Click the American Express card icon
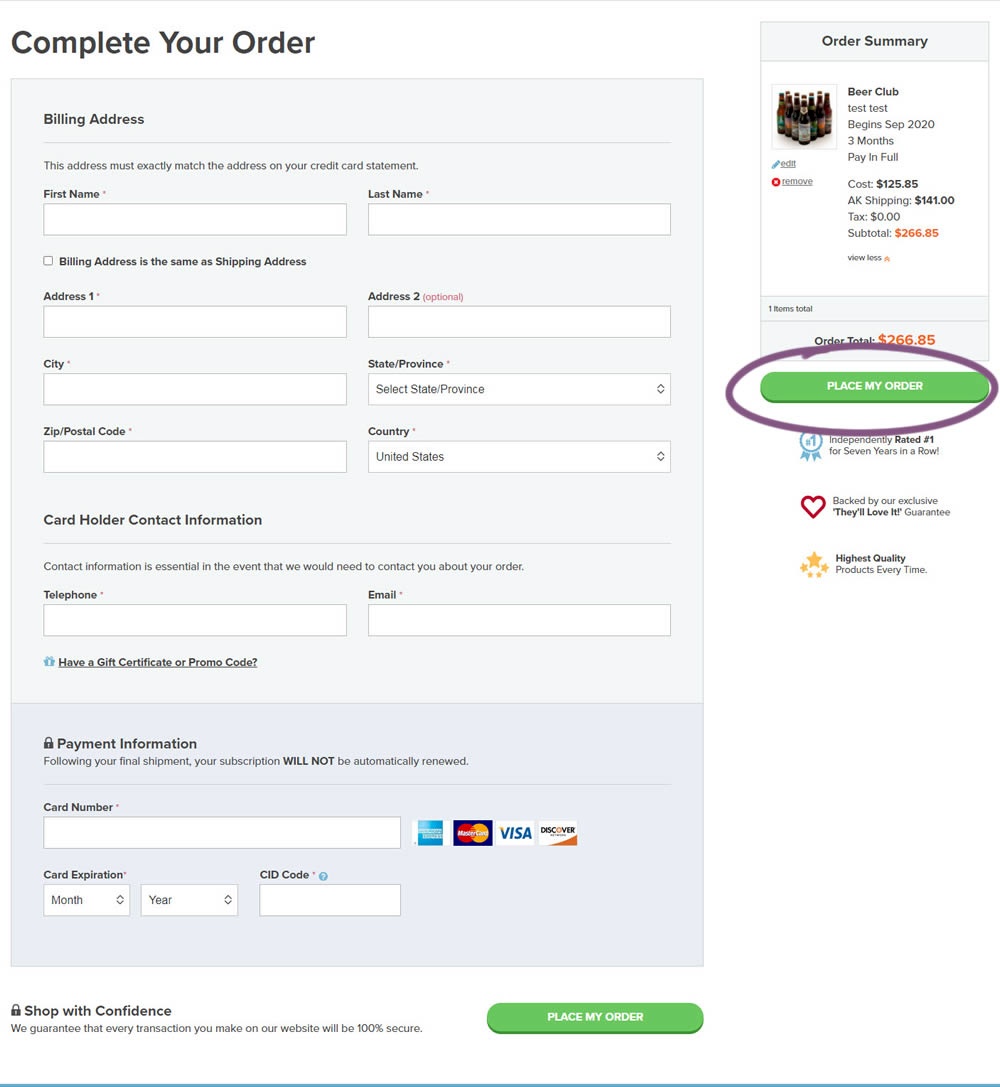The width and height of the screenshot is (1000, 1087). pos(429,832)
